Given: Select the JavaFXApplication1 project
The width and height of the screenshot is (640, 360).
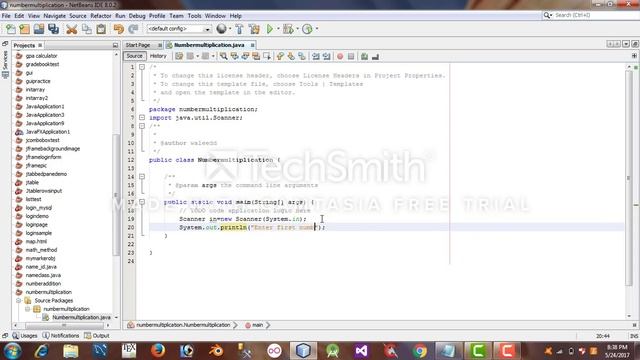Looking at the screenshot, I should pyautogui.click(x=47, y=132).
